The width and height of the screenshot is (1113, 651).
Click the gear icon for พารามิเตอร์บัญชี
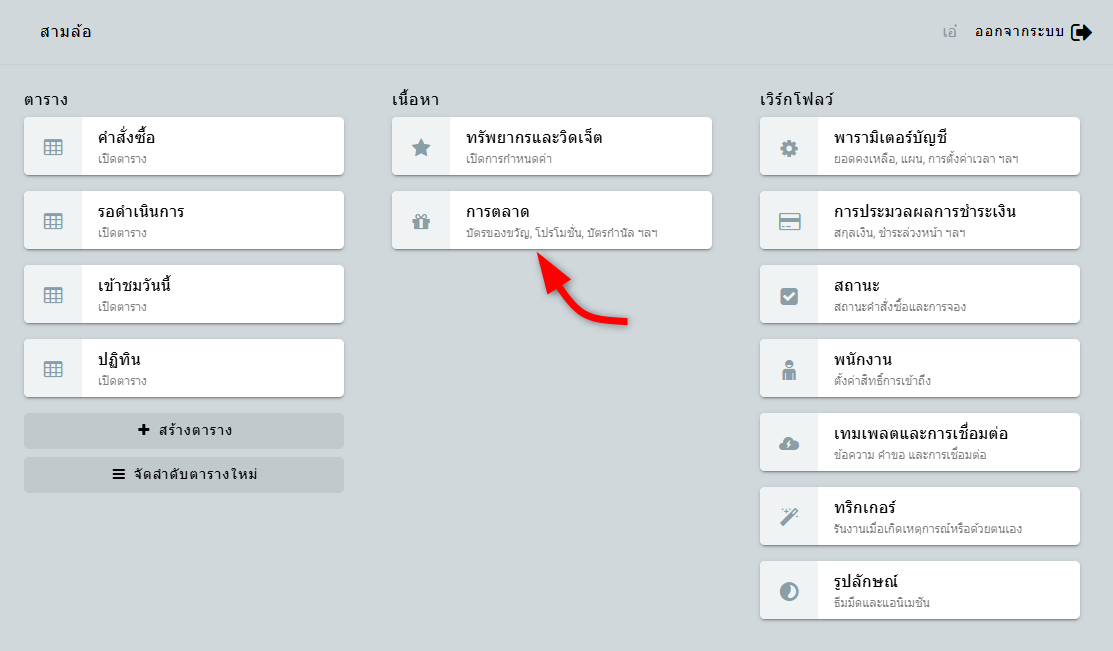coord(789,147)
